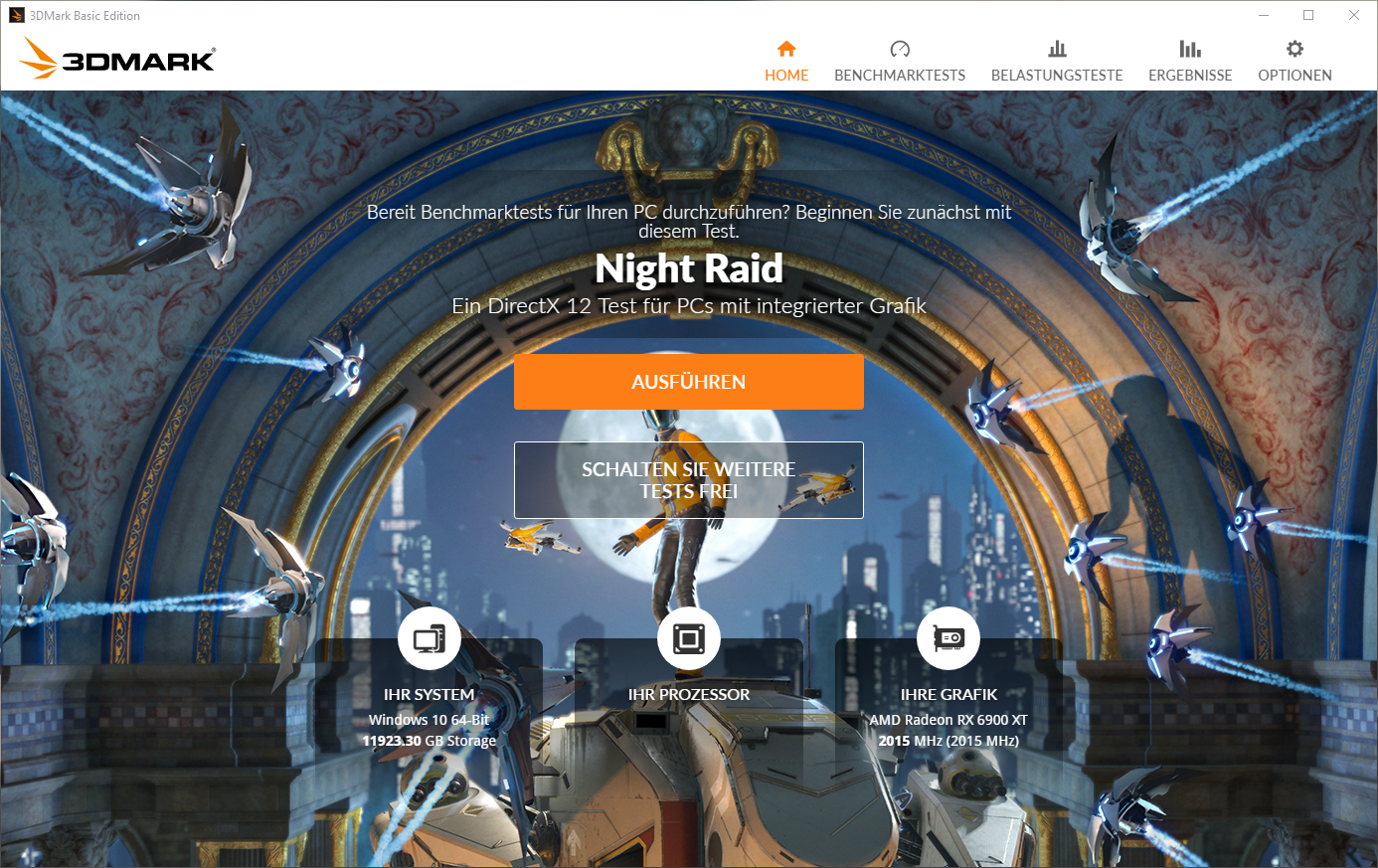Click the Belastungstests bar chart icon
The image size is (1378, 868).
[x=1057, y=49]
